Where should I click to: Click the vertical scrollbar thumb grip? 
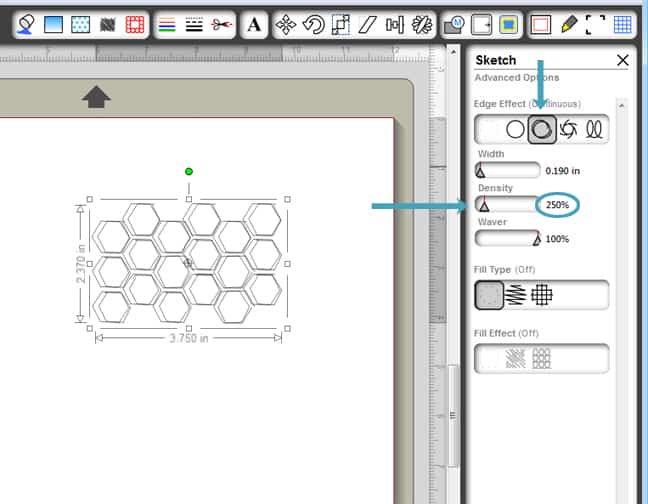pyautogui.click(x=453, y=416)
